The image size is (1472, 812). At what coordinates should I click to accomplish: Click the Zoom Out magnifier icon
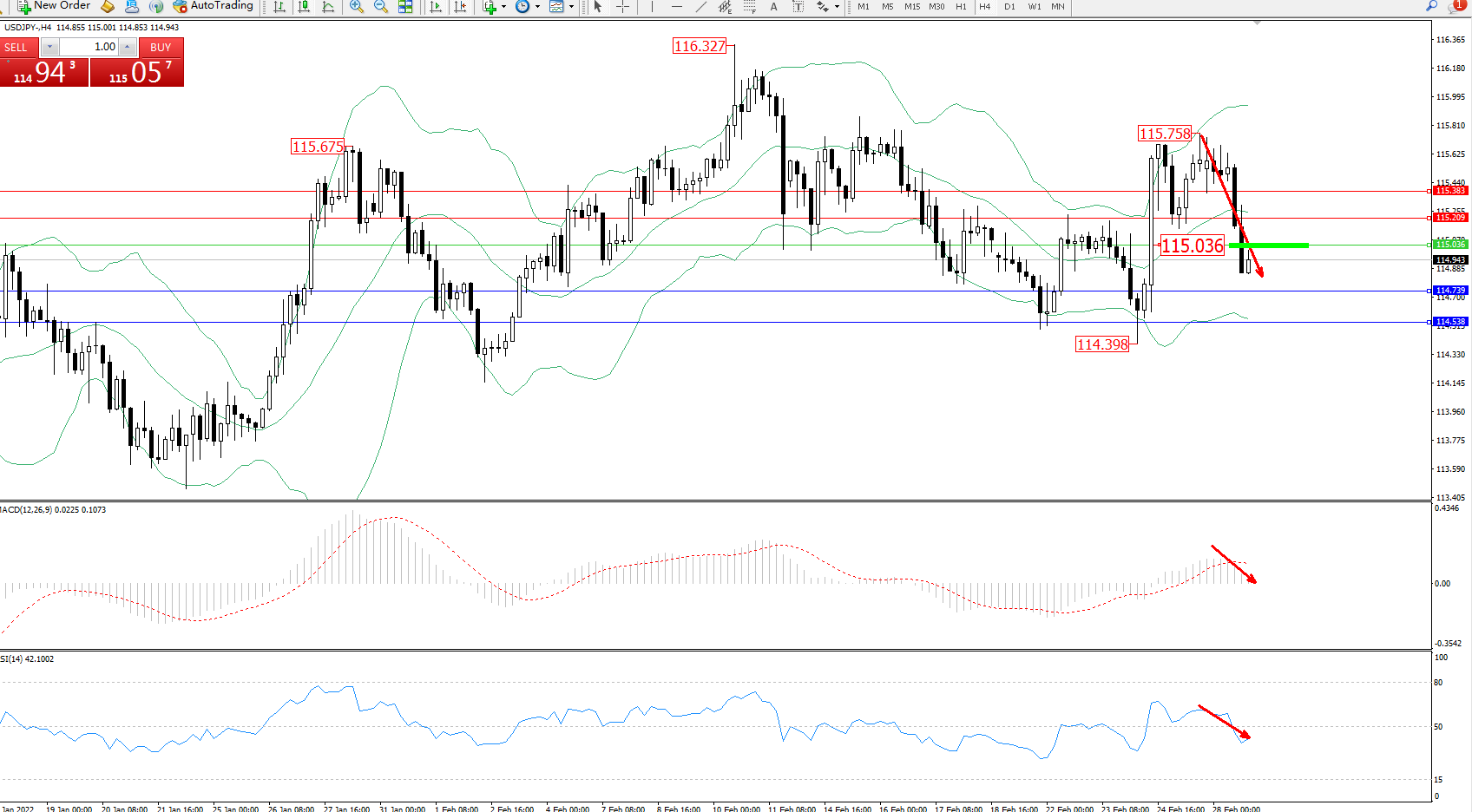380,7
